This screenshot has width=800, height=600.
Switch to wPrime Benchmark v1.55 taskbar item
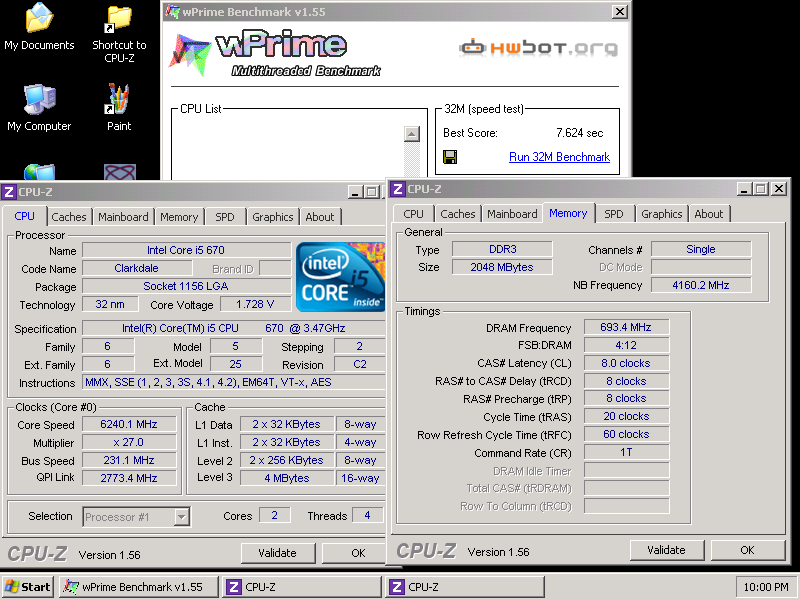139,587
